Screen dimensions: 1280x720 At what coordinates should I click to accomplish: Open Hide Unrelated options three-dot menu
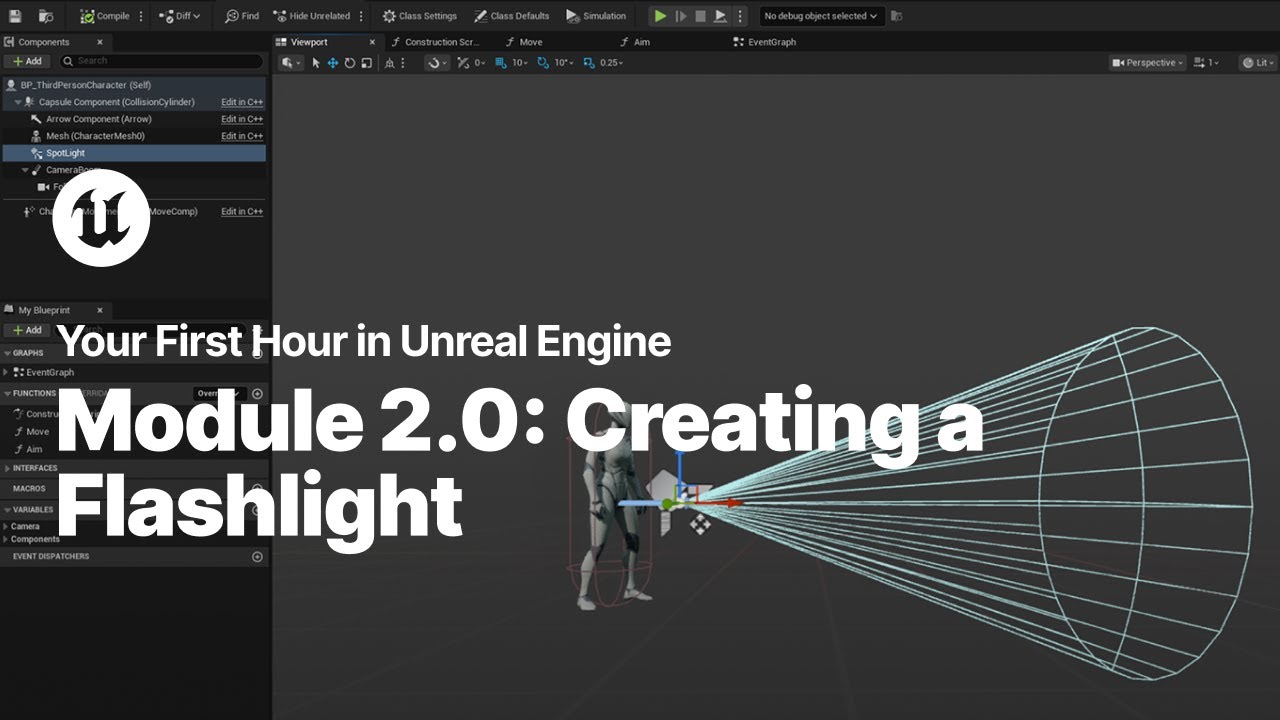click(361, 16)
